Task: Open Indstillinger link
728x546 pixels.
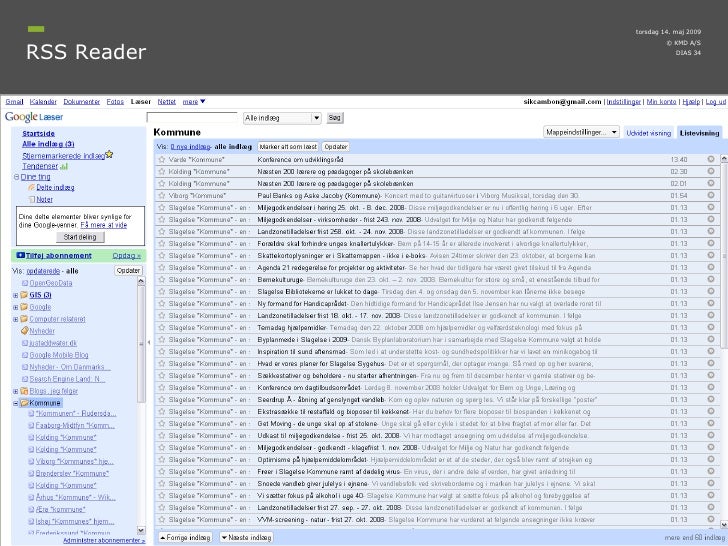Action: coord(624,102)
